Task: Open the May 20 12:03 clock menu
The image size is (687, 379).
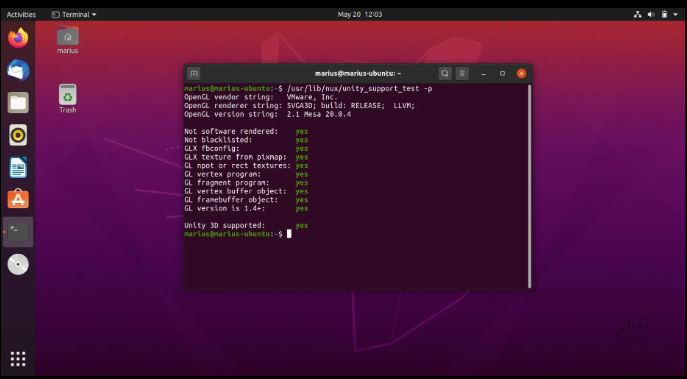Action: point(360,14)
